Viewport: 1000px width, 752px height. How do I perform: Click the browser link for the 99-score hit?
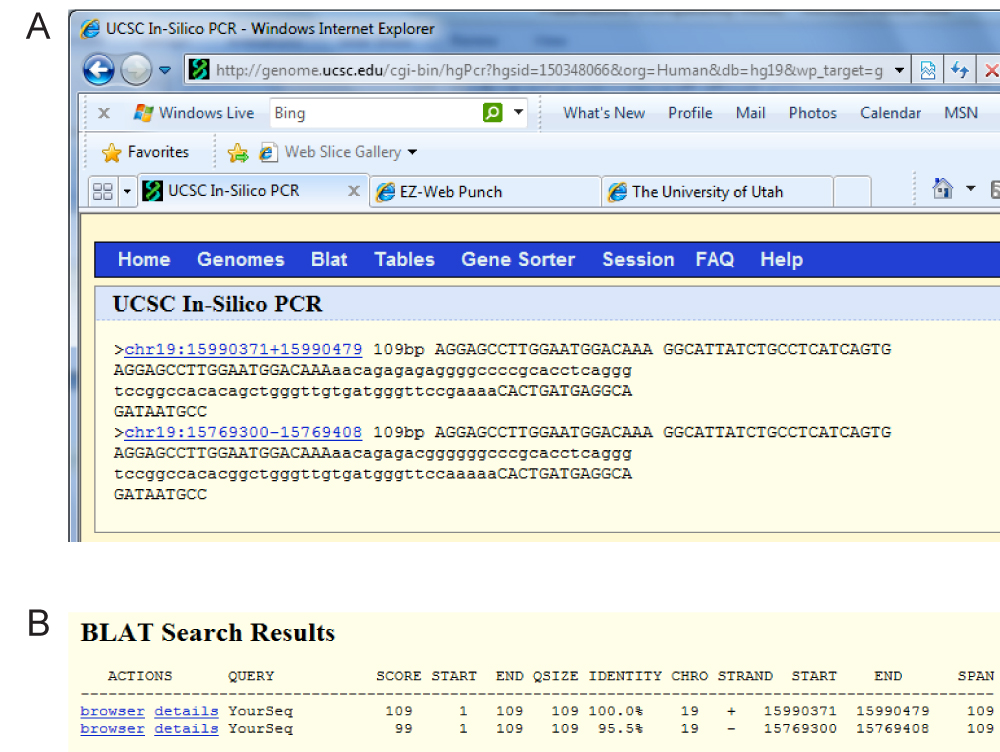pyautogui.click(x=112, y=729)
